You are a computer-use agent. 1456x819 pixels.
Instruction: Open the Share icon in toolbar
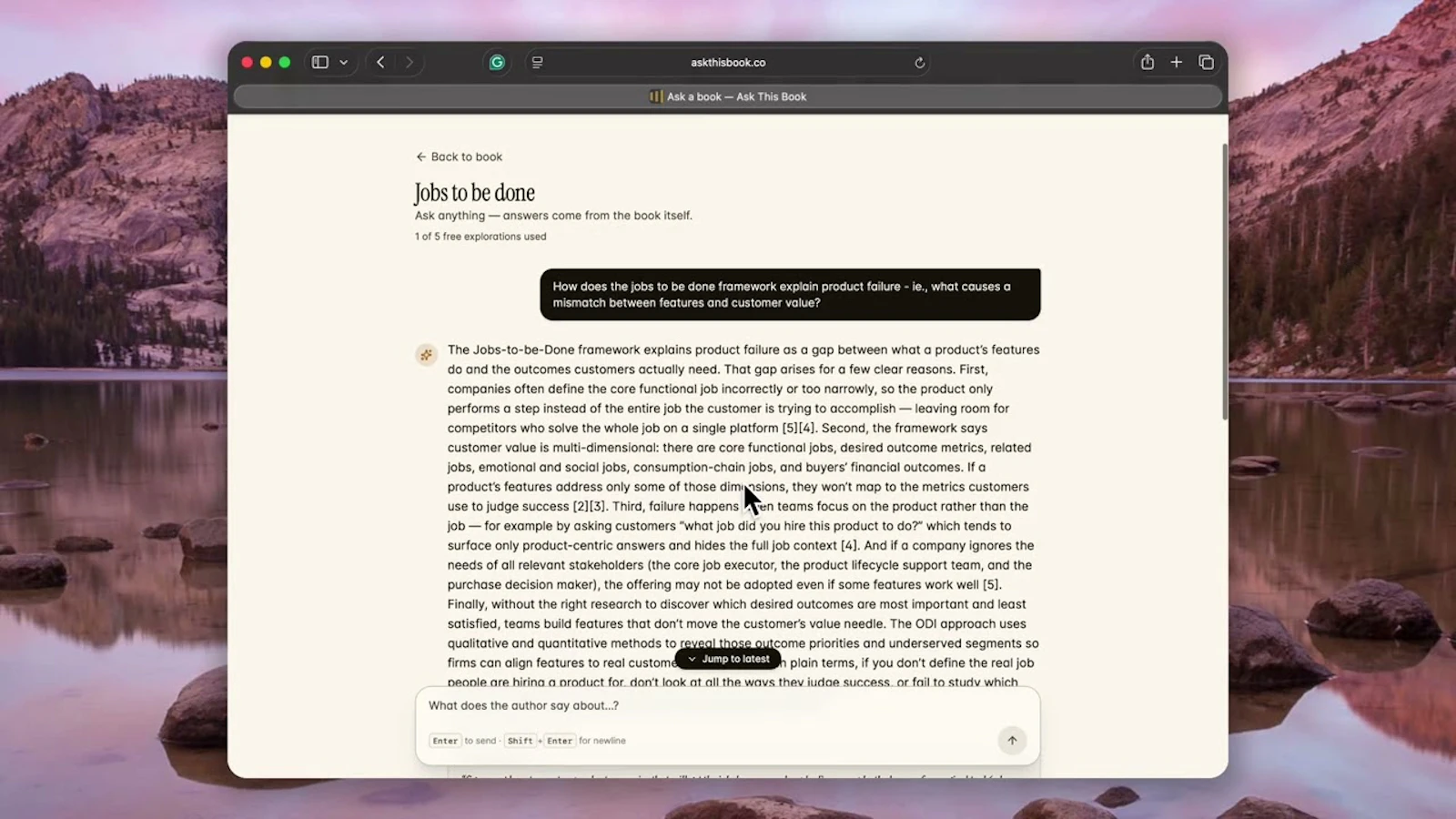1148,62
